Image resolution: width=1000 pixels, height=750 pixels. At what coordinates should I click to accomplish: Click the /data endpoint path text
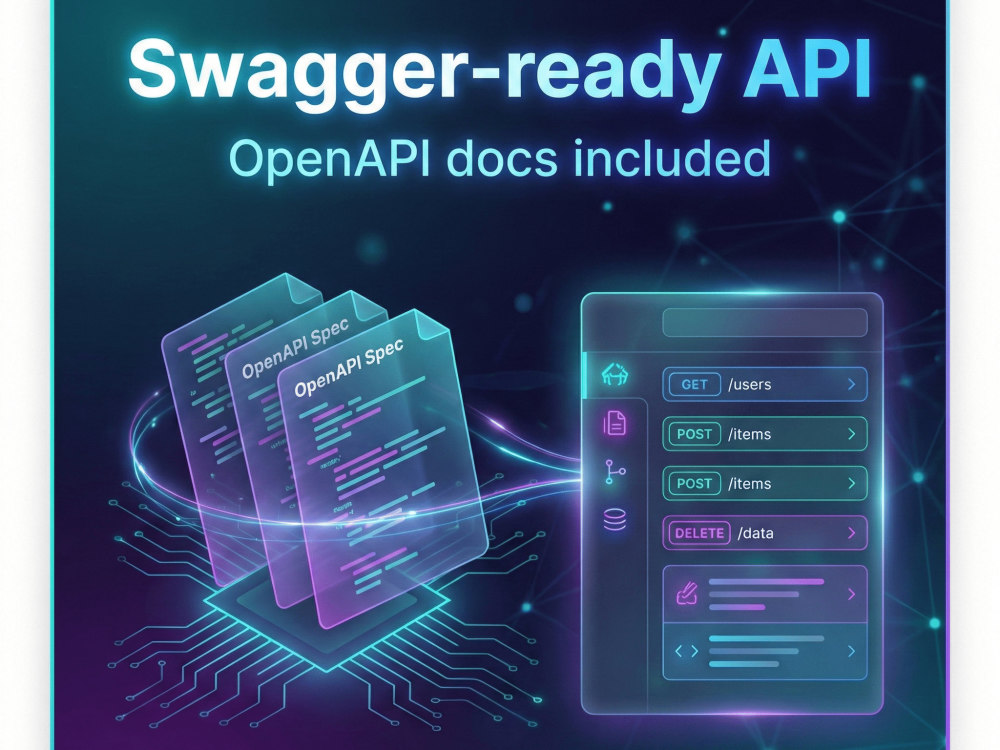756,533
